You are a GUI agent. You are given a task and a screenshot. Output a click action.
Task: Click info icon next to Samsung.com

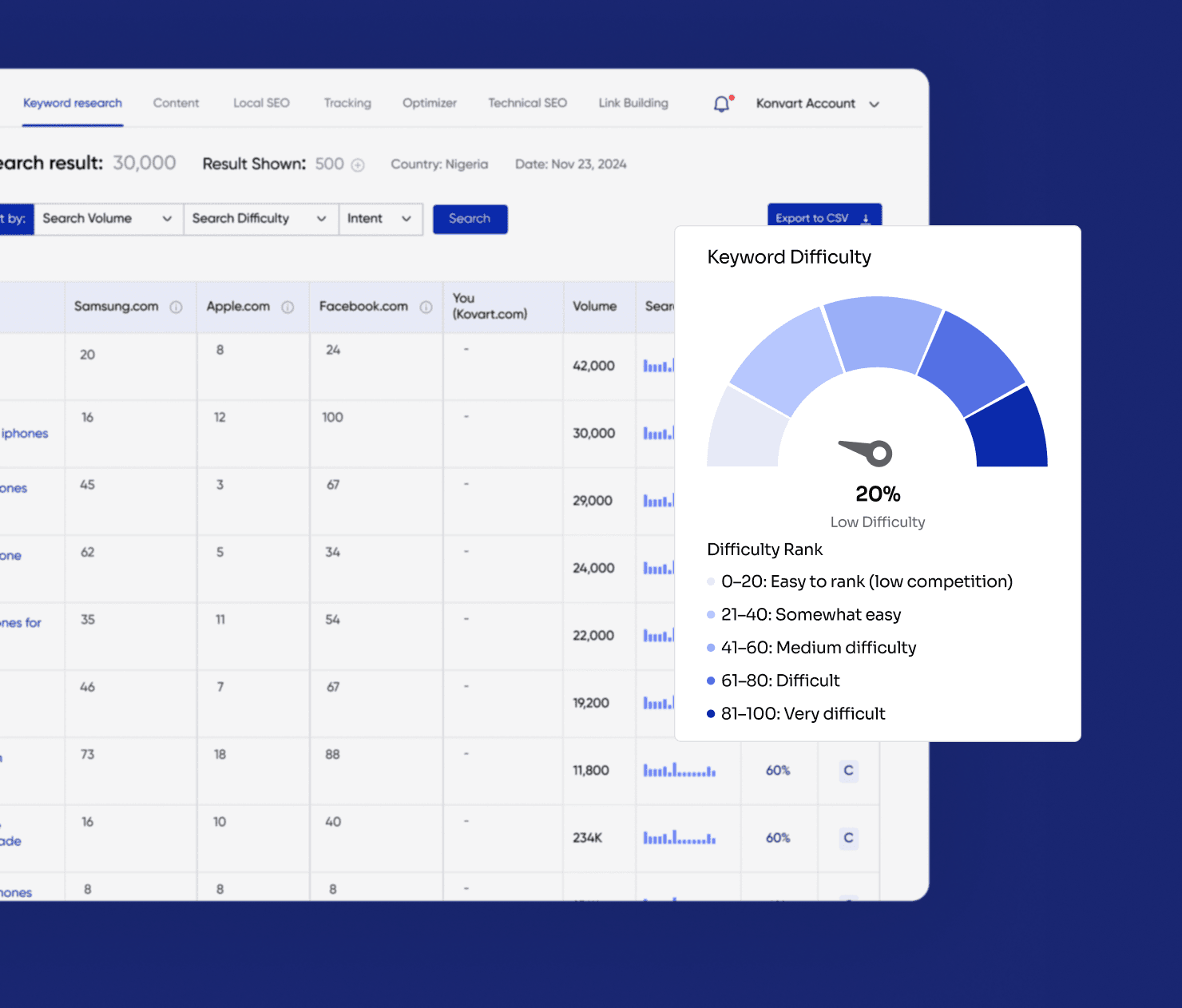click(176, 307)
